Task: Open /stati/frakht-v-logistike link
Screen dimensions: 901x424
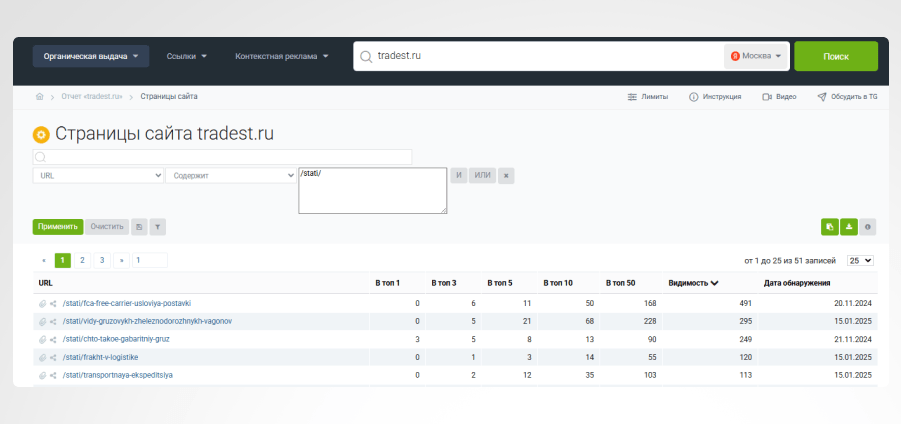Action: click(x=100, y=357)
